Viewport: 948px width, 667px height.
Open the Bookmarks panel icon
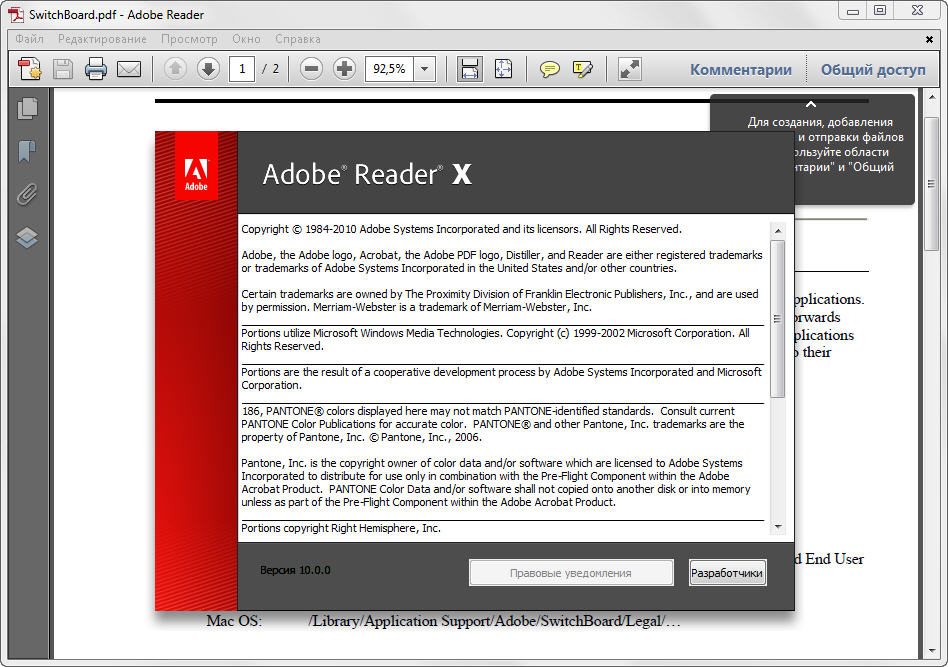[27, 151]
